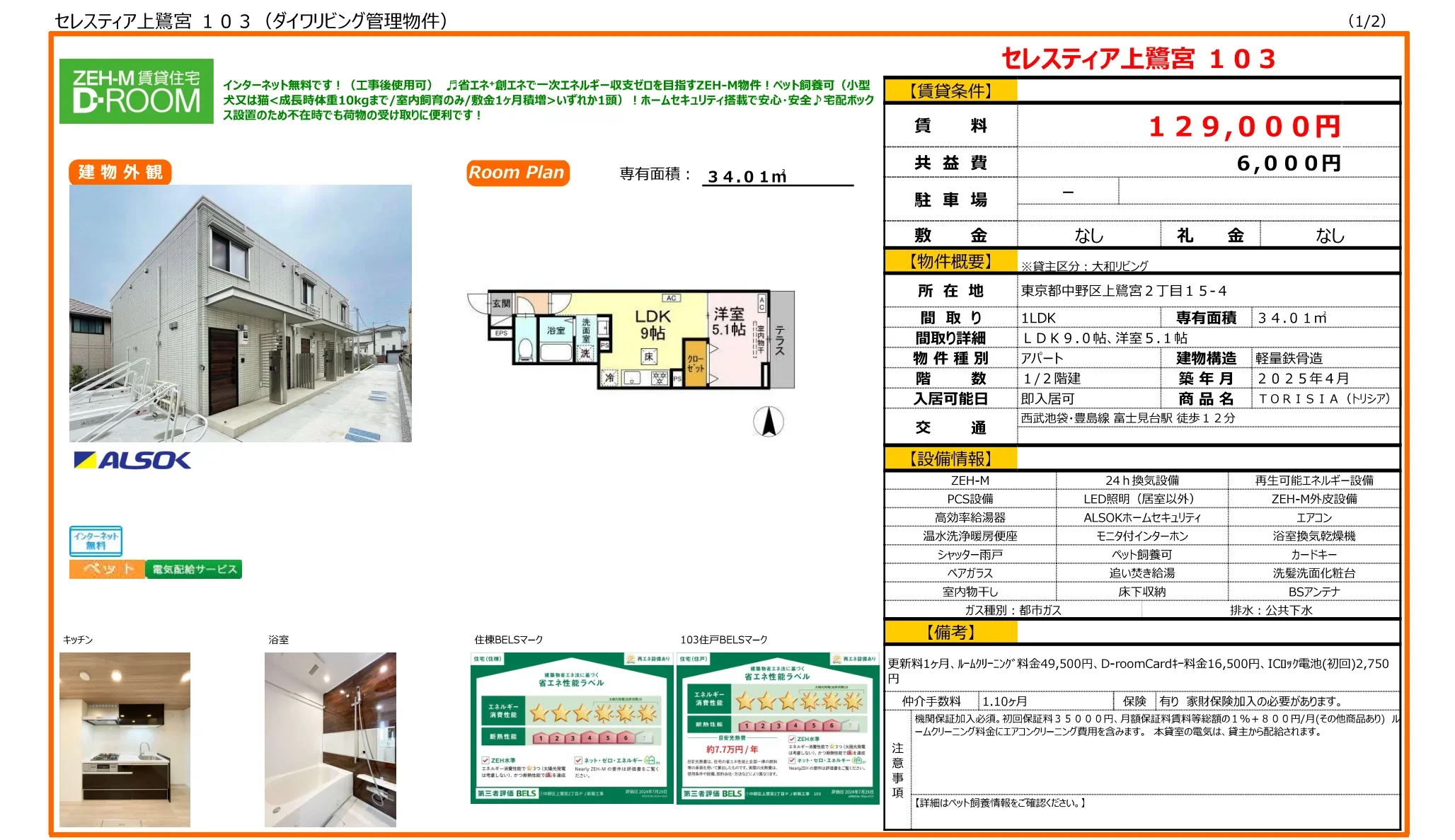Click the bathroom photo thumbnail
This screenshot has height=840, width=1455.
(330, 740)
